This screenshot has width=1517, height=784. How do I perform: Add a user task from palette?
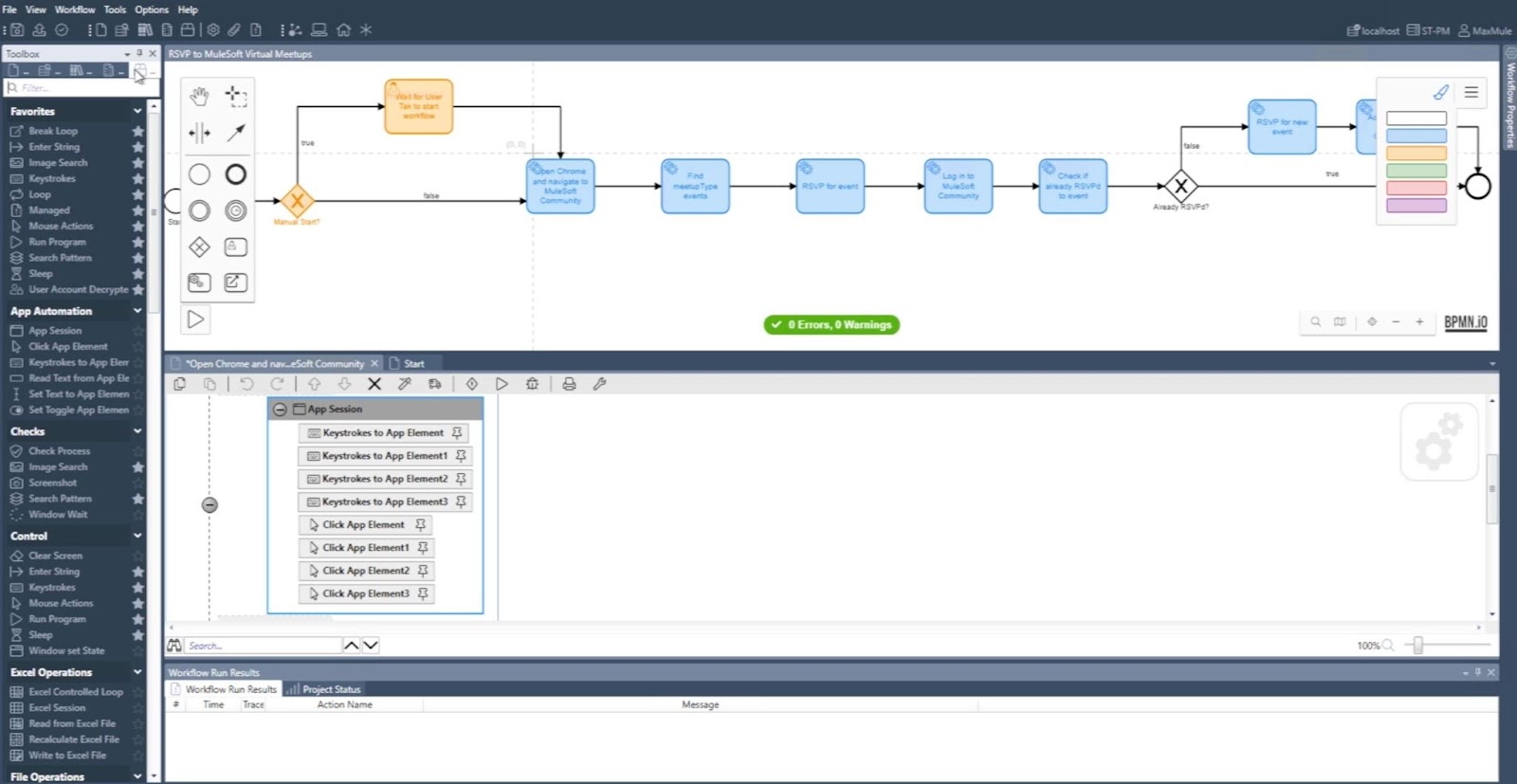(235, 247)
